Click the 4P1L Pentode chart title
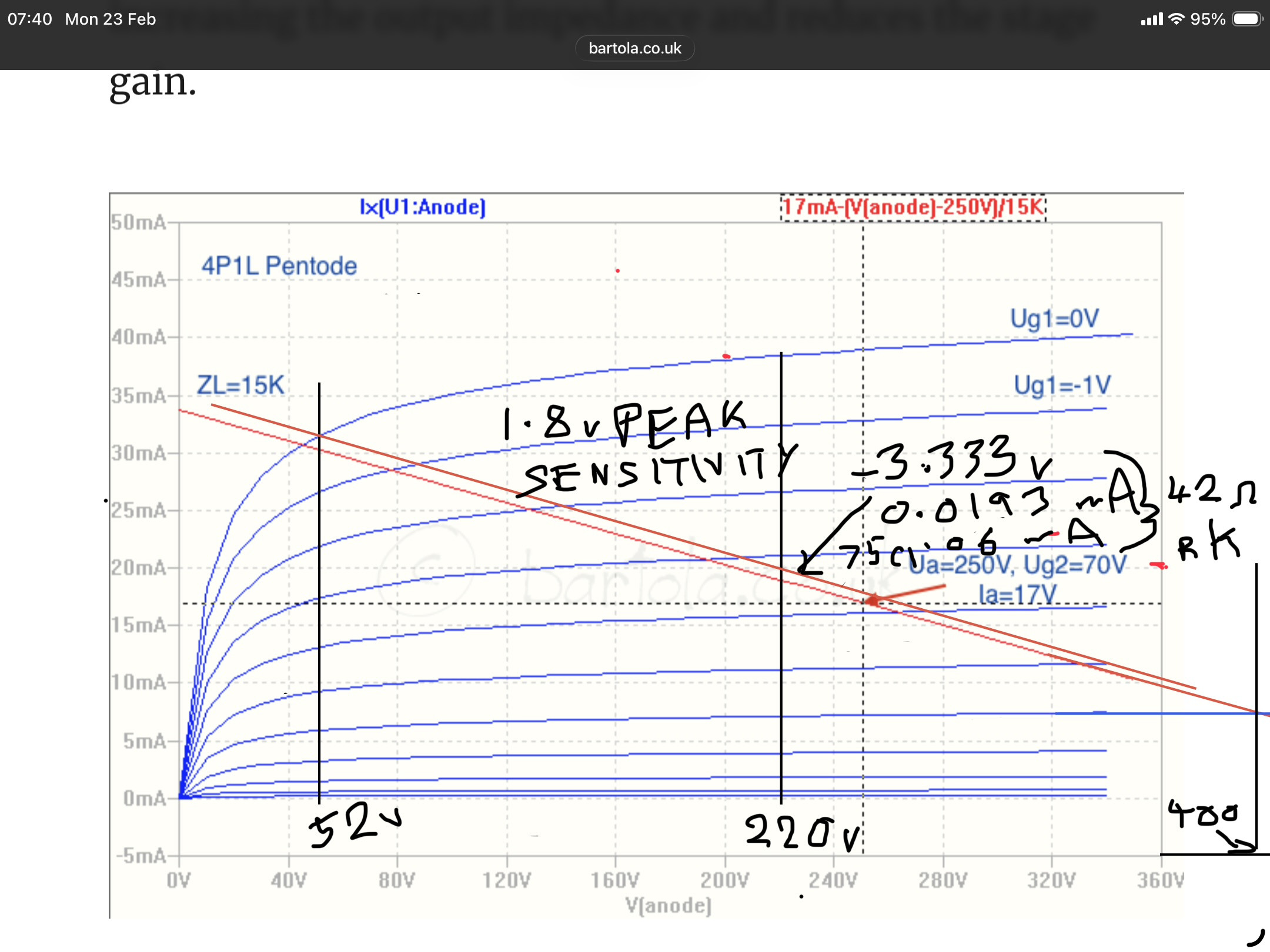 tap(279, 266)
